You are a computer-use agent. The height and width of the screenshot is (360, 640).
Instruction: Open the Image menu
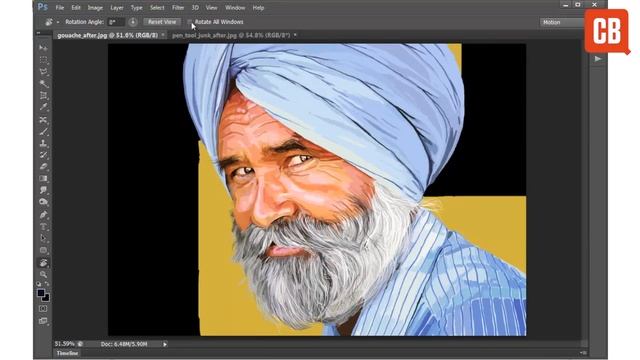[x=95, y=8]
